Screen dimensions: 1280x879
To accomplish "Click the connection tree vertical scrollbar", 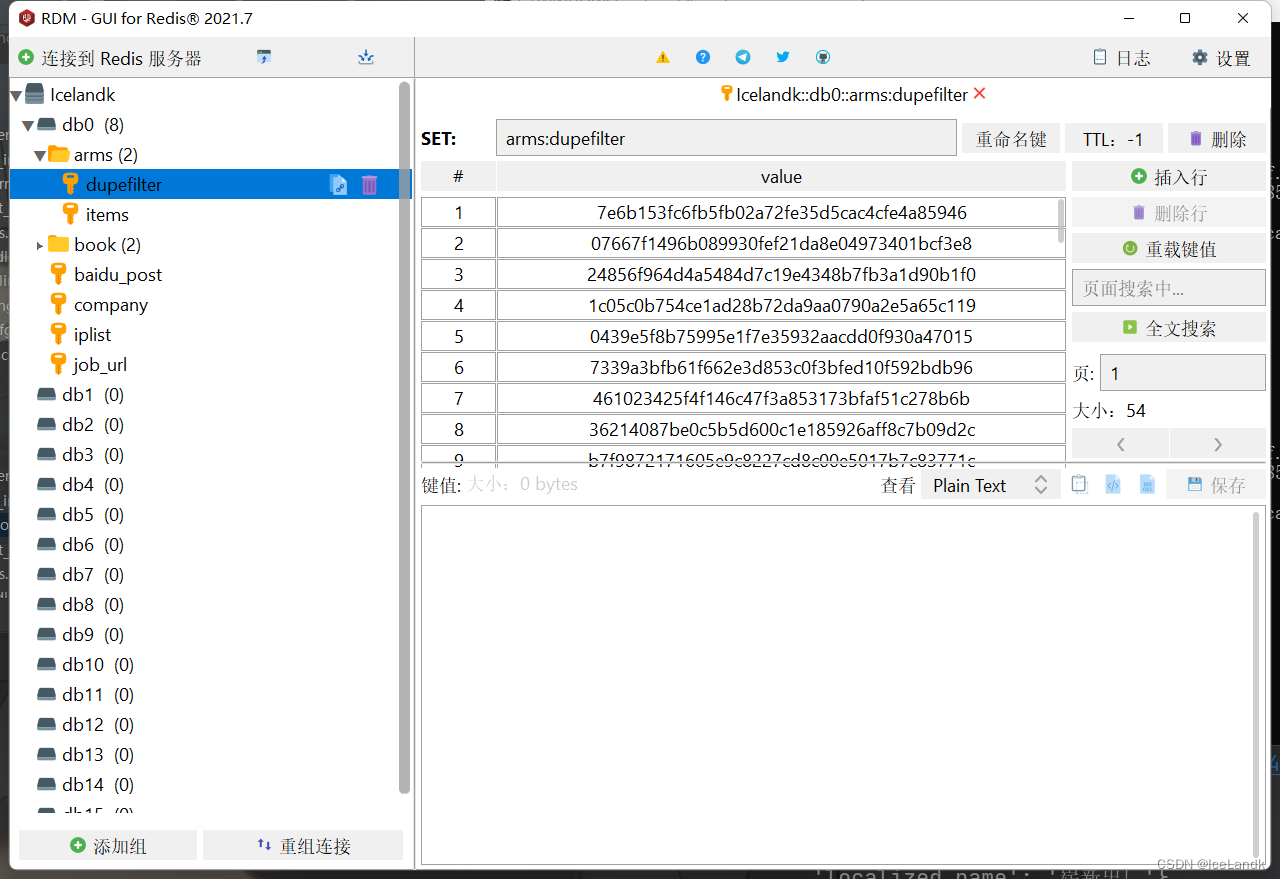I will coord(404,438).
